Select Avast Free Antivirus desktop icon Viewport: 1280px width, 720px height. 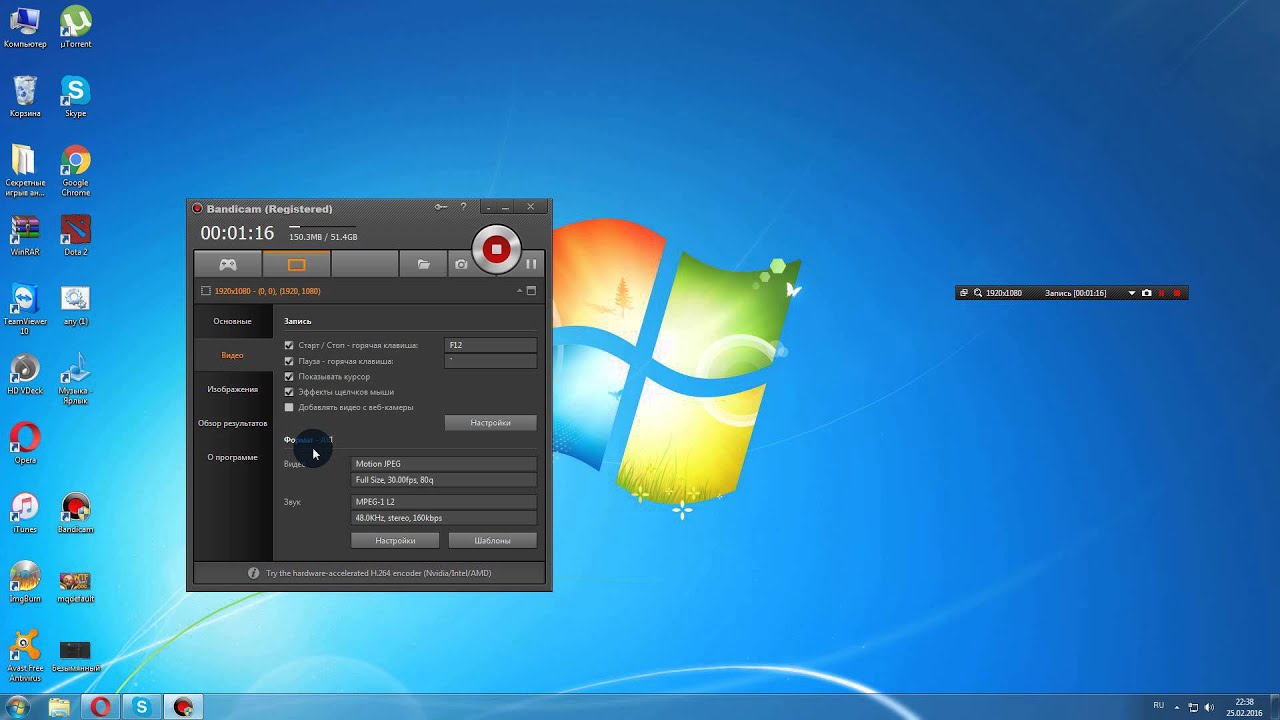[25, 656]
